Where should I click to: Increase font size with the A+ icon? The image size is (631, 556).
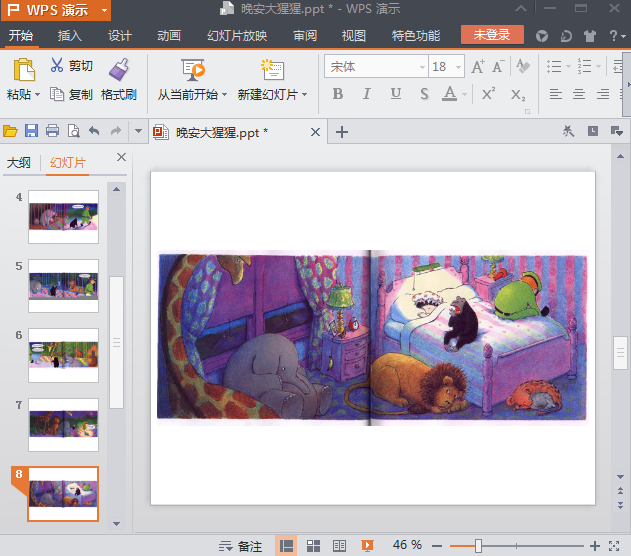478,66
